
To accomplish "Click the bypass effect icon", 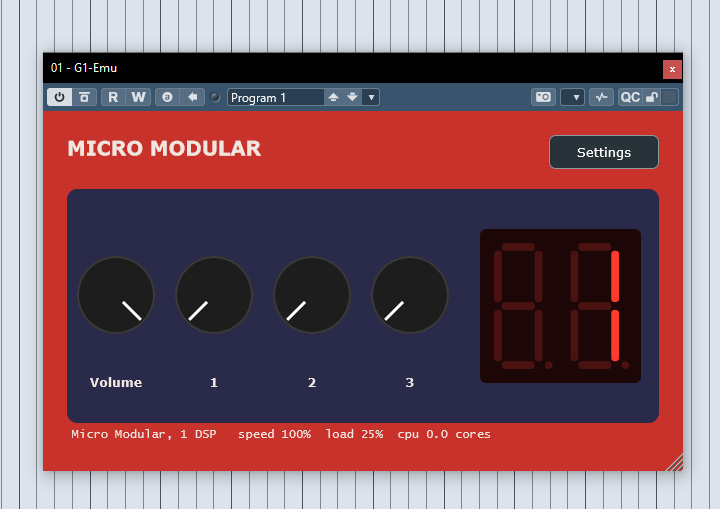I will tap(84, 97).
